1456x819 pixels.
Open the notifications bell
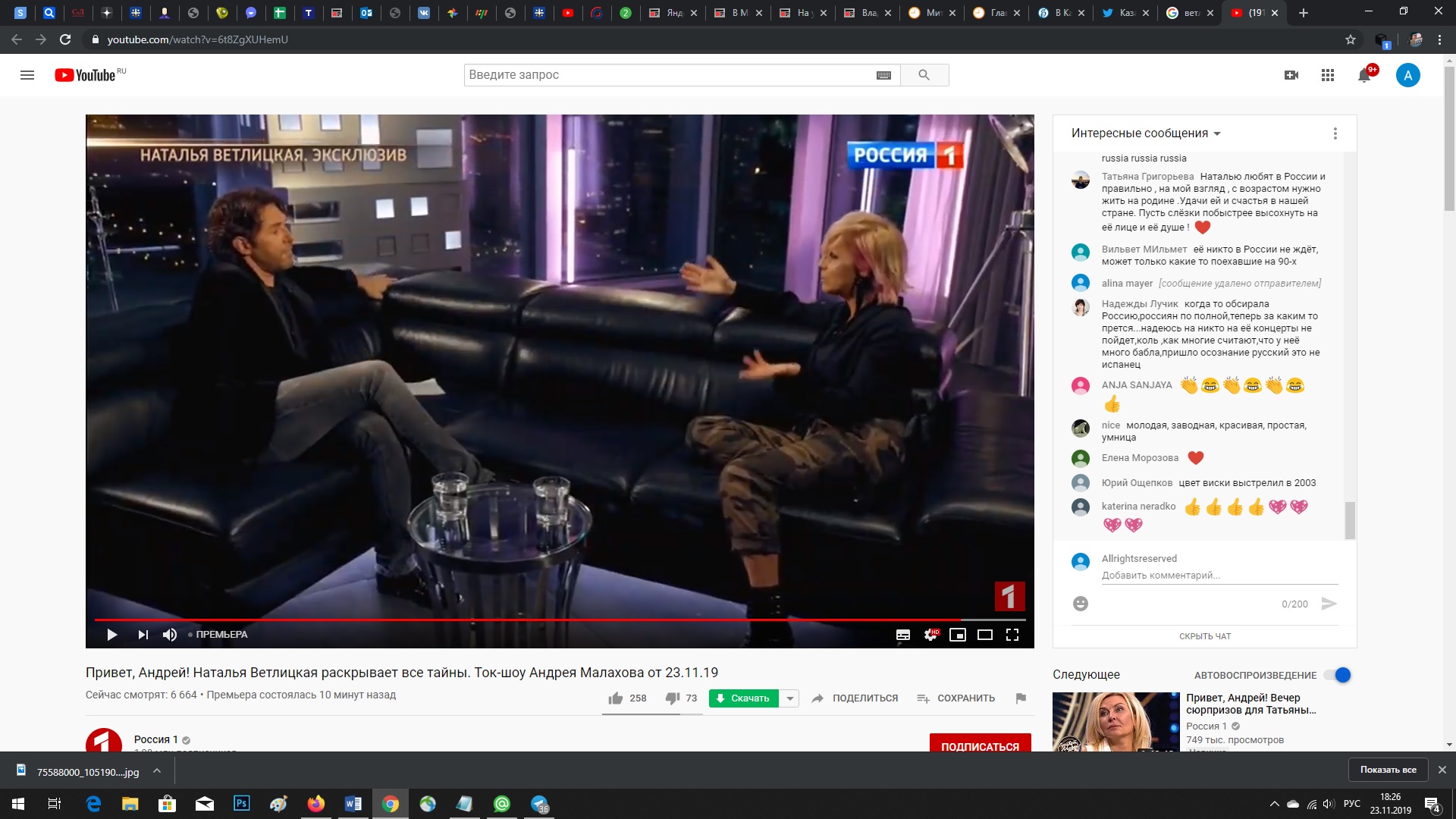(x=1365, y=75)
